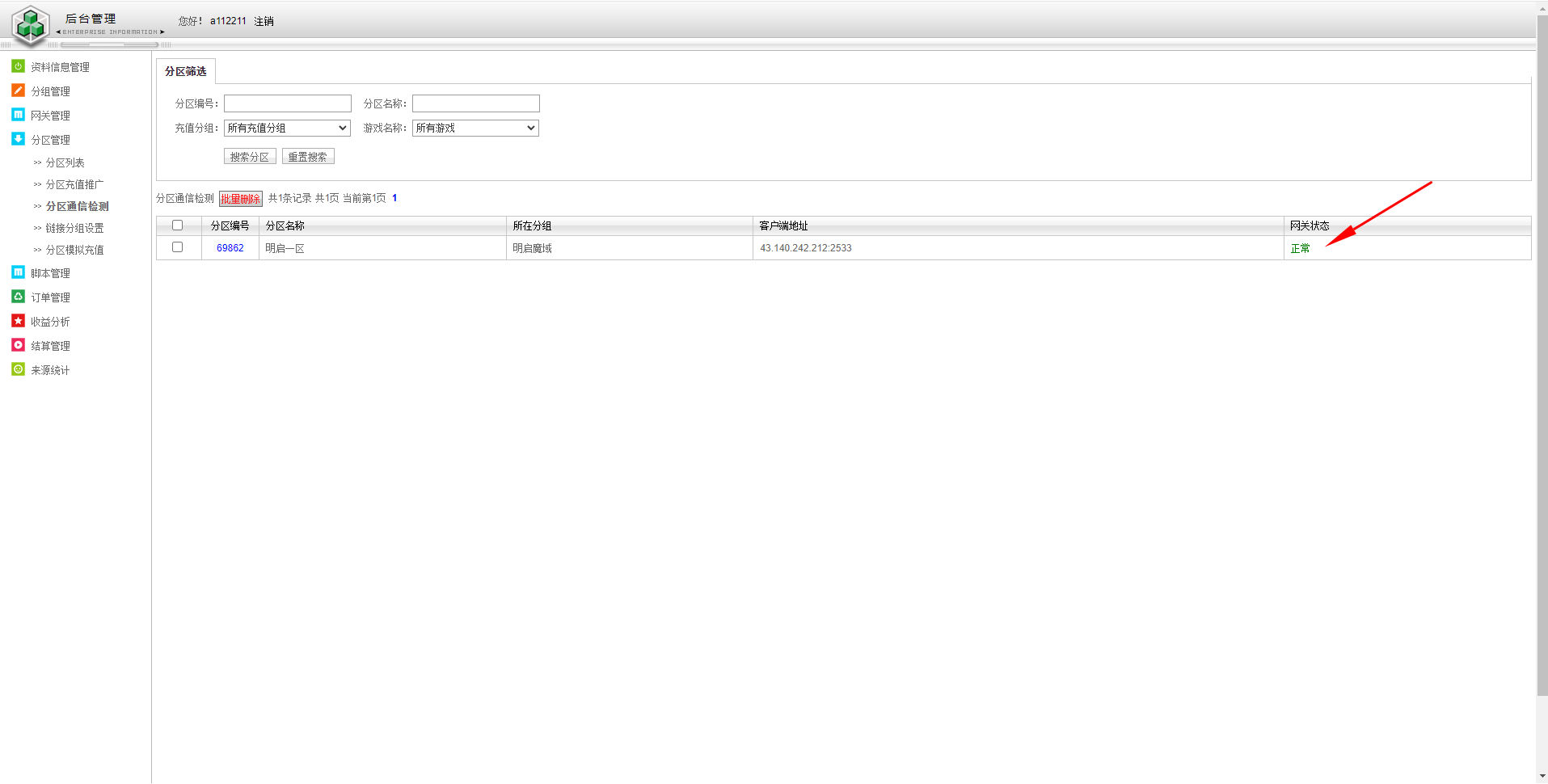This screenshot has height=784, width=1548.
Task: Click the 来源统计 green smiley icon
Action: pos(18,369)
